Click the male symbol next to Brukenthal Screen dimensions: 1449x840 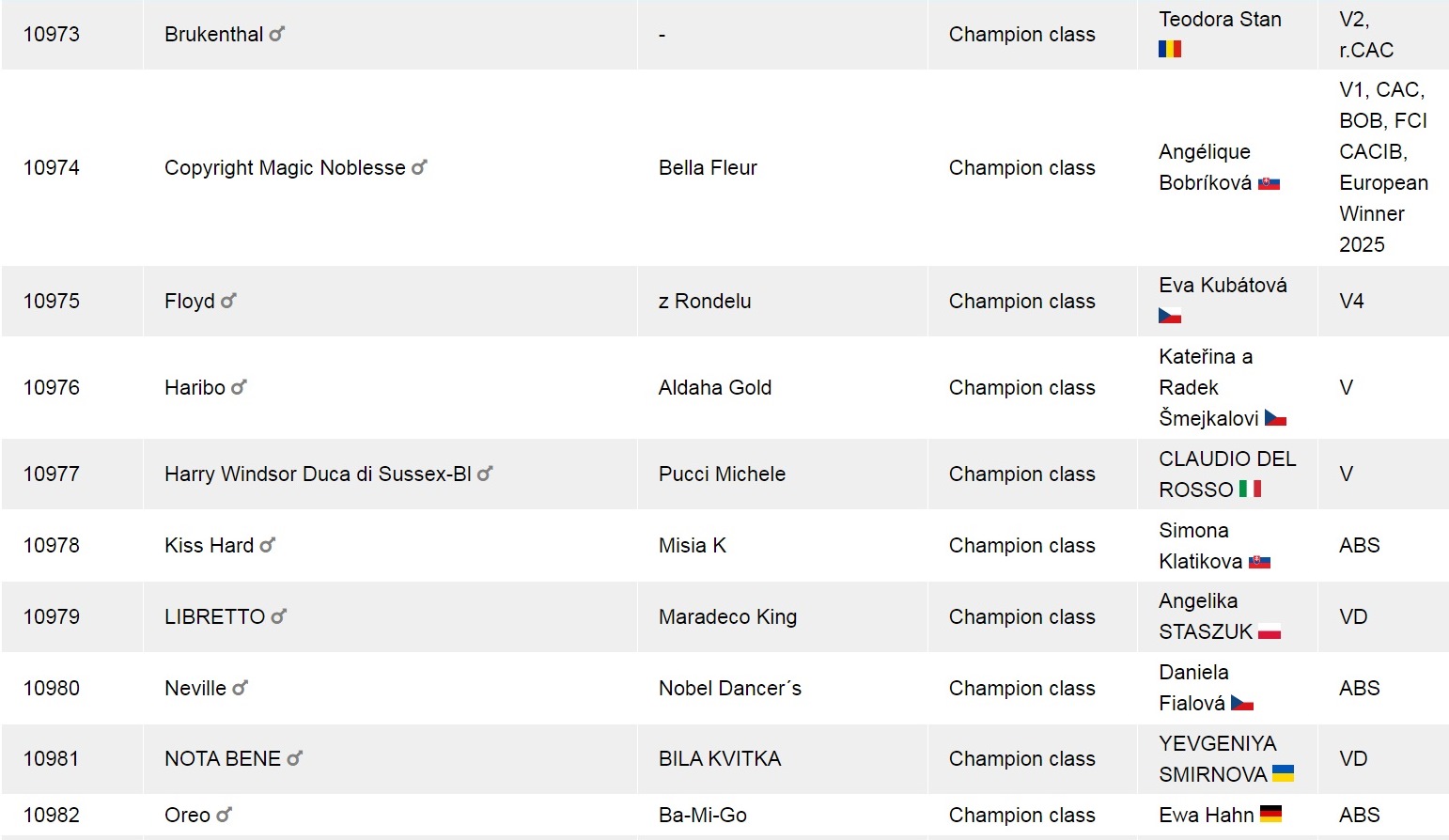click(277, 34)
